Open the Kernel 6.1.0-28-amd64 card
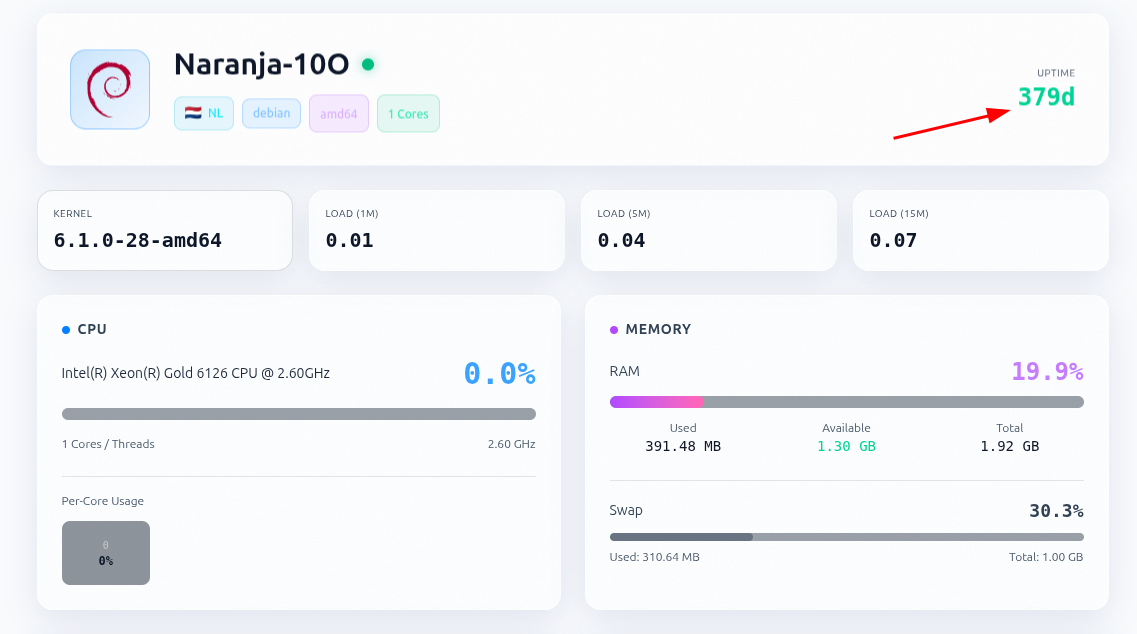Screen dimensions: 1137x634 [165, 230]
